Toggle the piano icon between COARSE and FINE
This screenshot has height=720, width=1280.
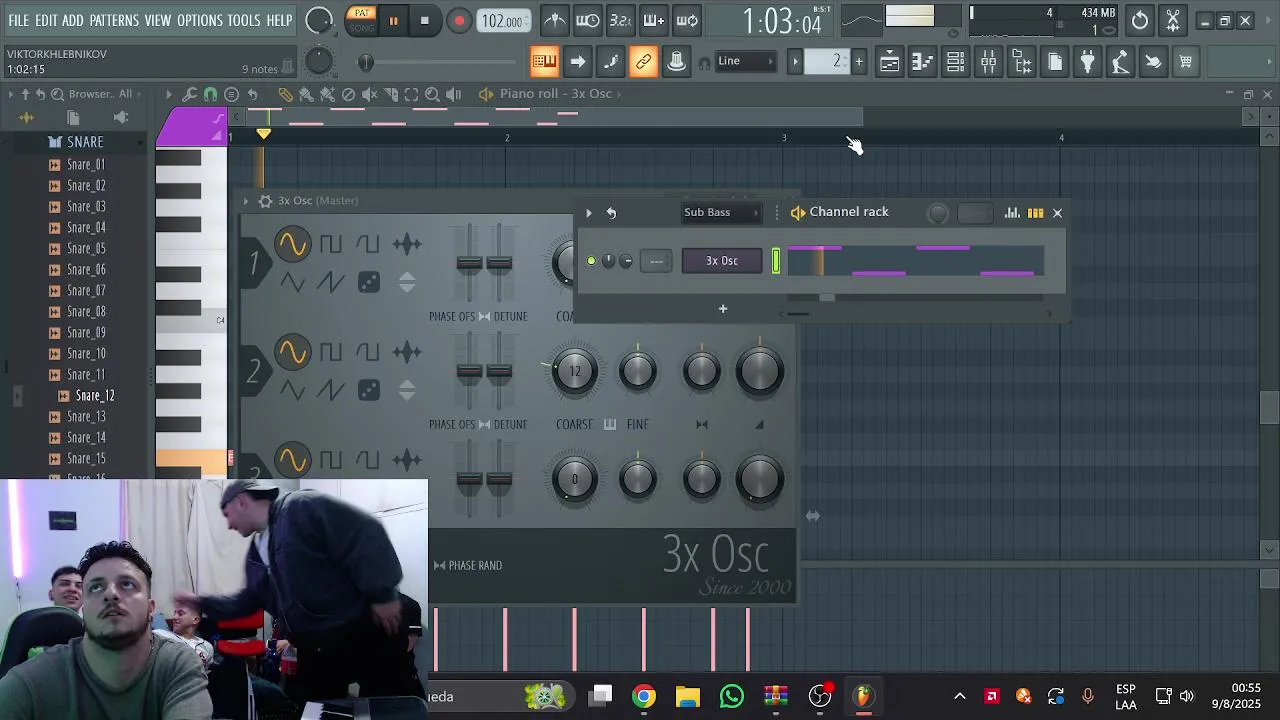click(x=610, y=424)
